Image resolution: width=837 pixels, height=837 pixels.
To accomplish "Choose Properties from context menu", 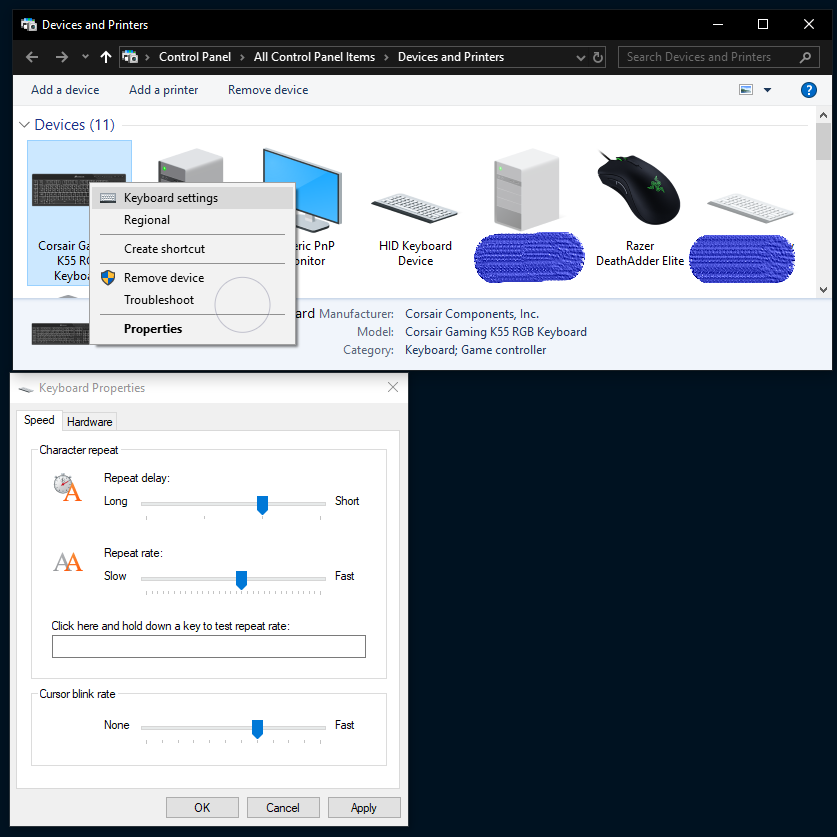I will pyautogui.click(x=193, y=329).
